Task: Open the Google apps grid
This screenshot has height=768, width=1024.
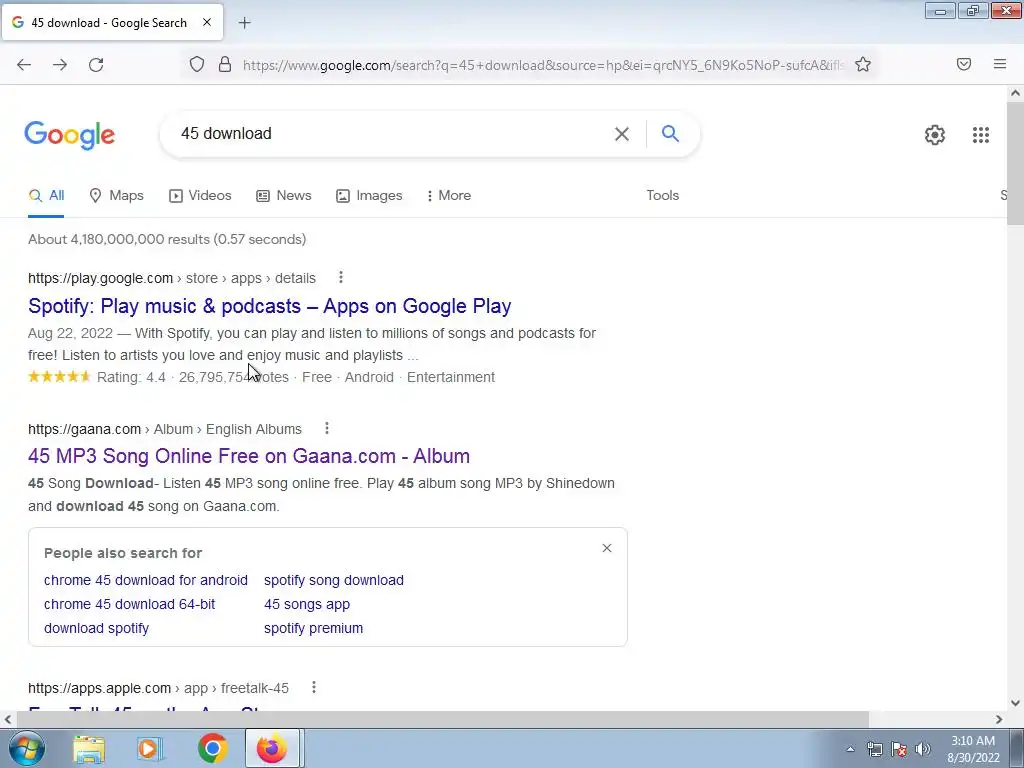Action: click(981, 135)
